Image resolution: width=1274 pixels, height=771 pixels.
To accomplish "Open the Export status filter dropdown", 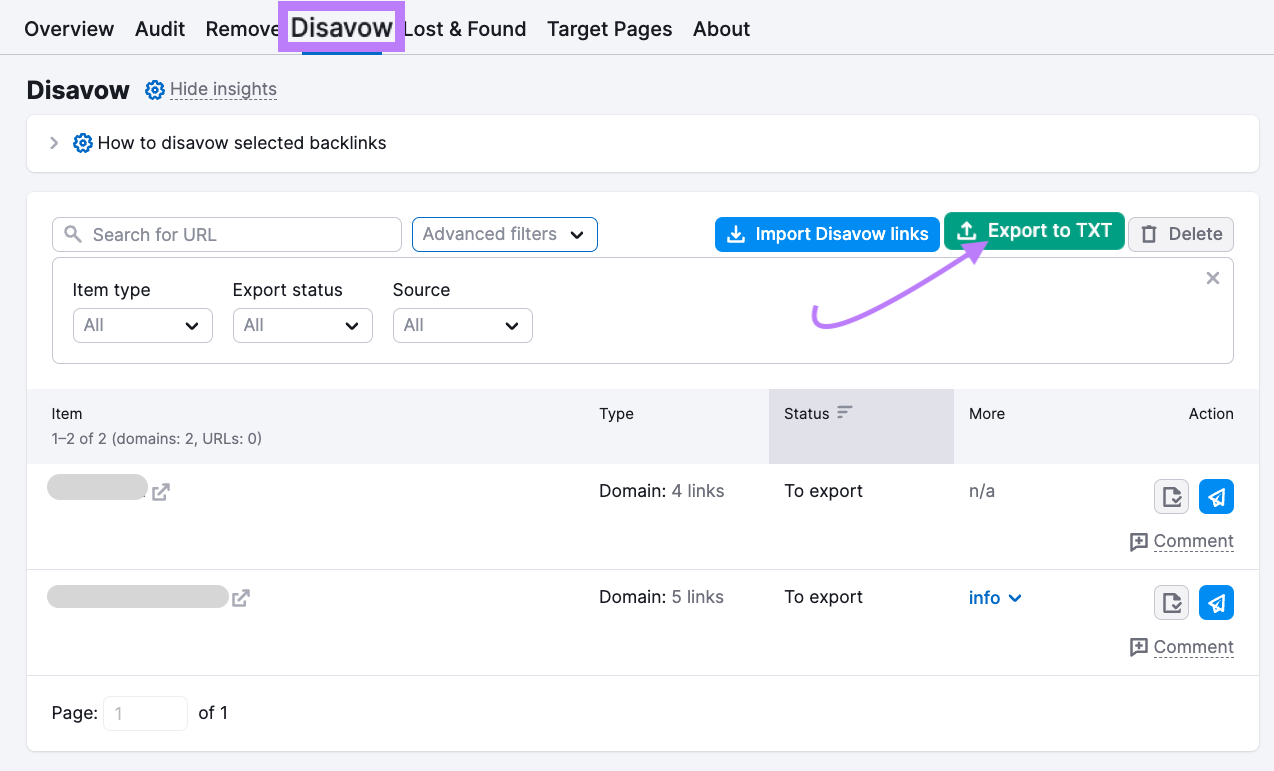I will tap(302, 325).
